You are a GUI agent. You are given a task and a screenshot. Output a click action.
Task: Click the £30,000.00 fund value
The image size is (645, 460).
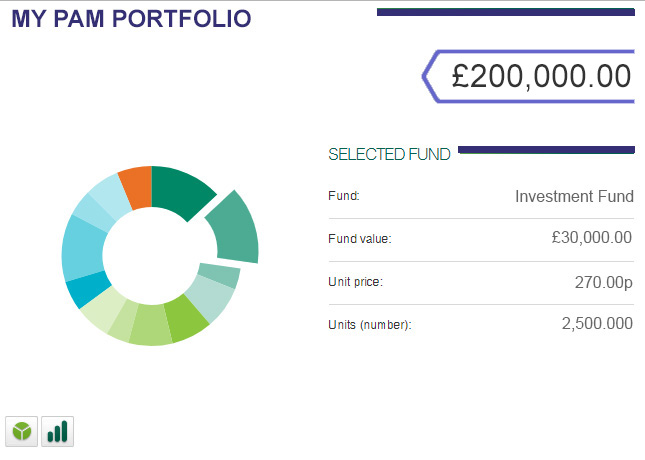592,237
